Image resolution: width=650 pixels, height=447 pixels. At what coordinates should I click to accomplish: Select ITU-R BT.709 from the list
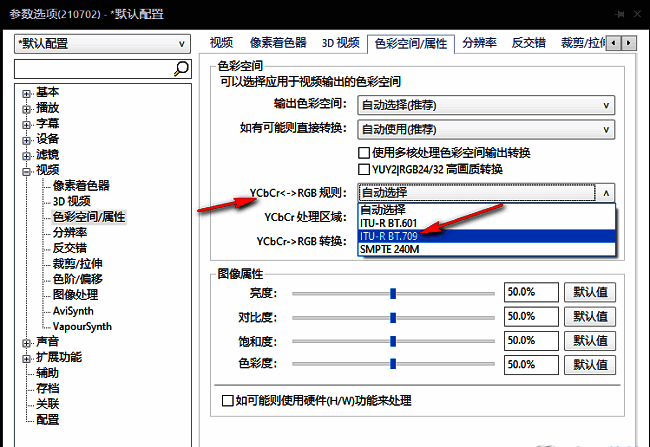390,235
